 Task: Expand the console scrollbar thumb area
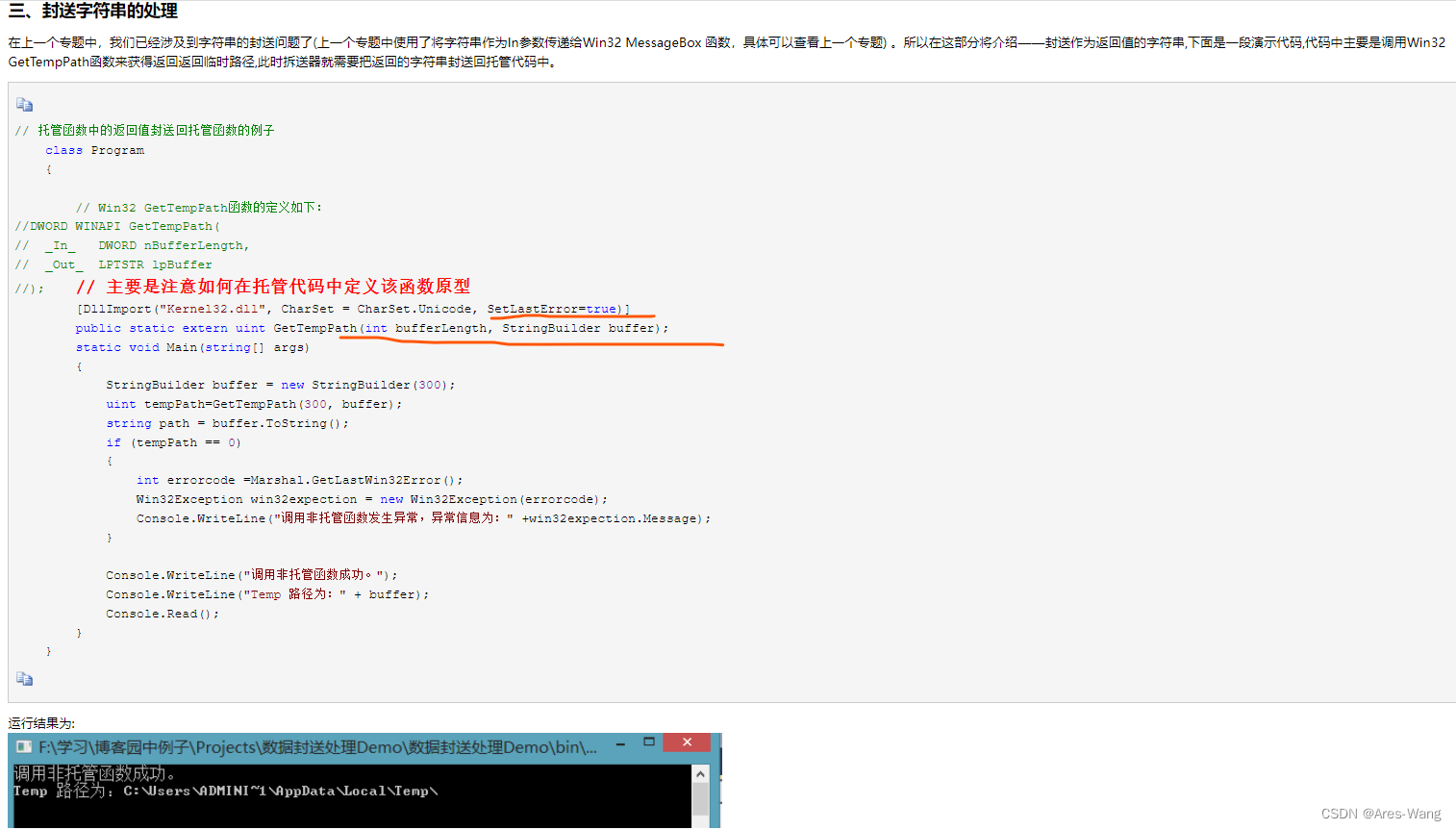coord(701,798)
